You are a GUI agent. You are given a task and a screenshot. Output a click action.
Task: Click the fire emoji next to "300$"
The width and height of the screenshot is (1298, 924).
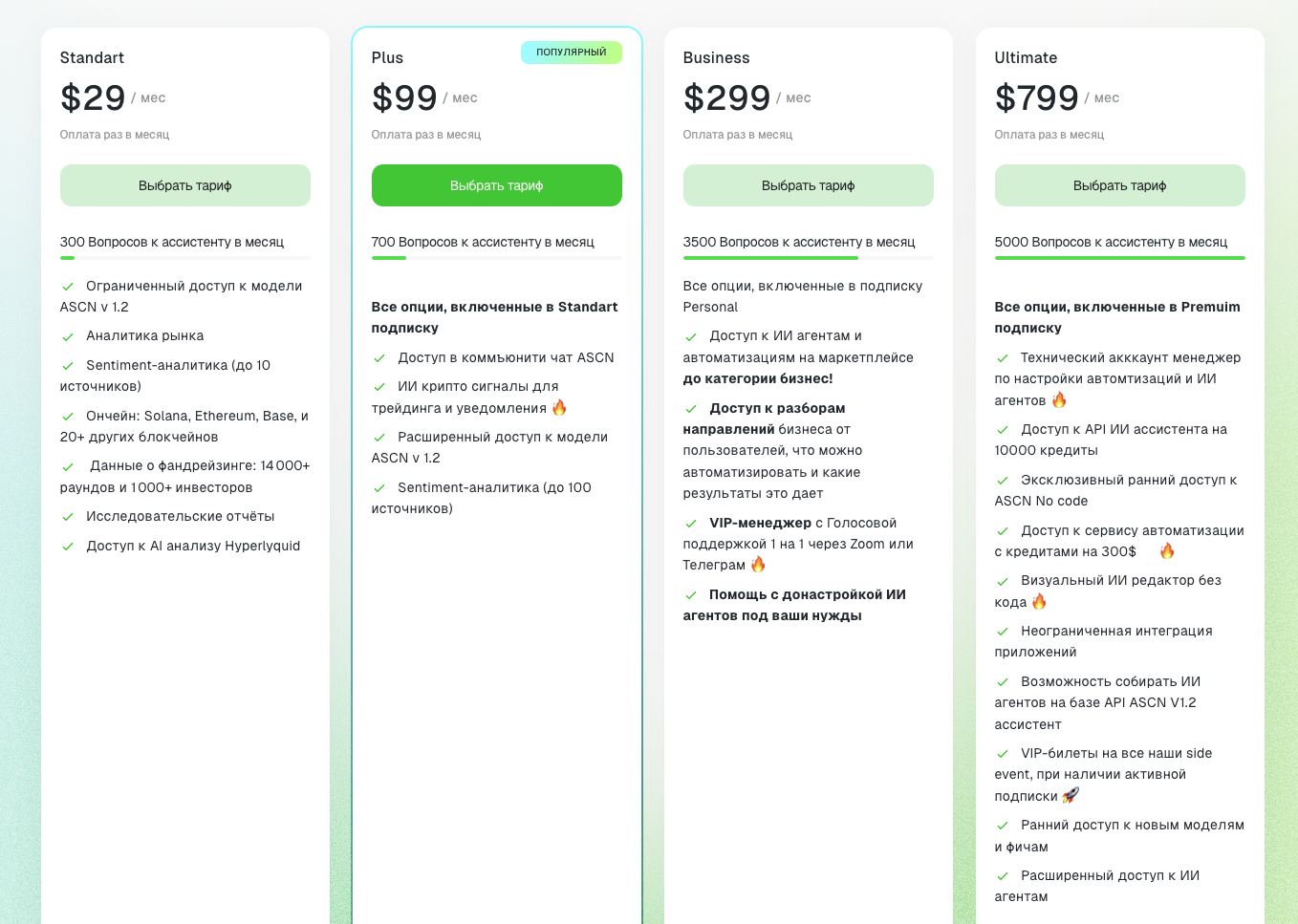point(1167,551)
